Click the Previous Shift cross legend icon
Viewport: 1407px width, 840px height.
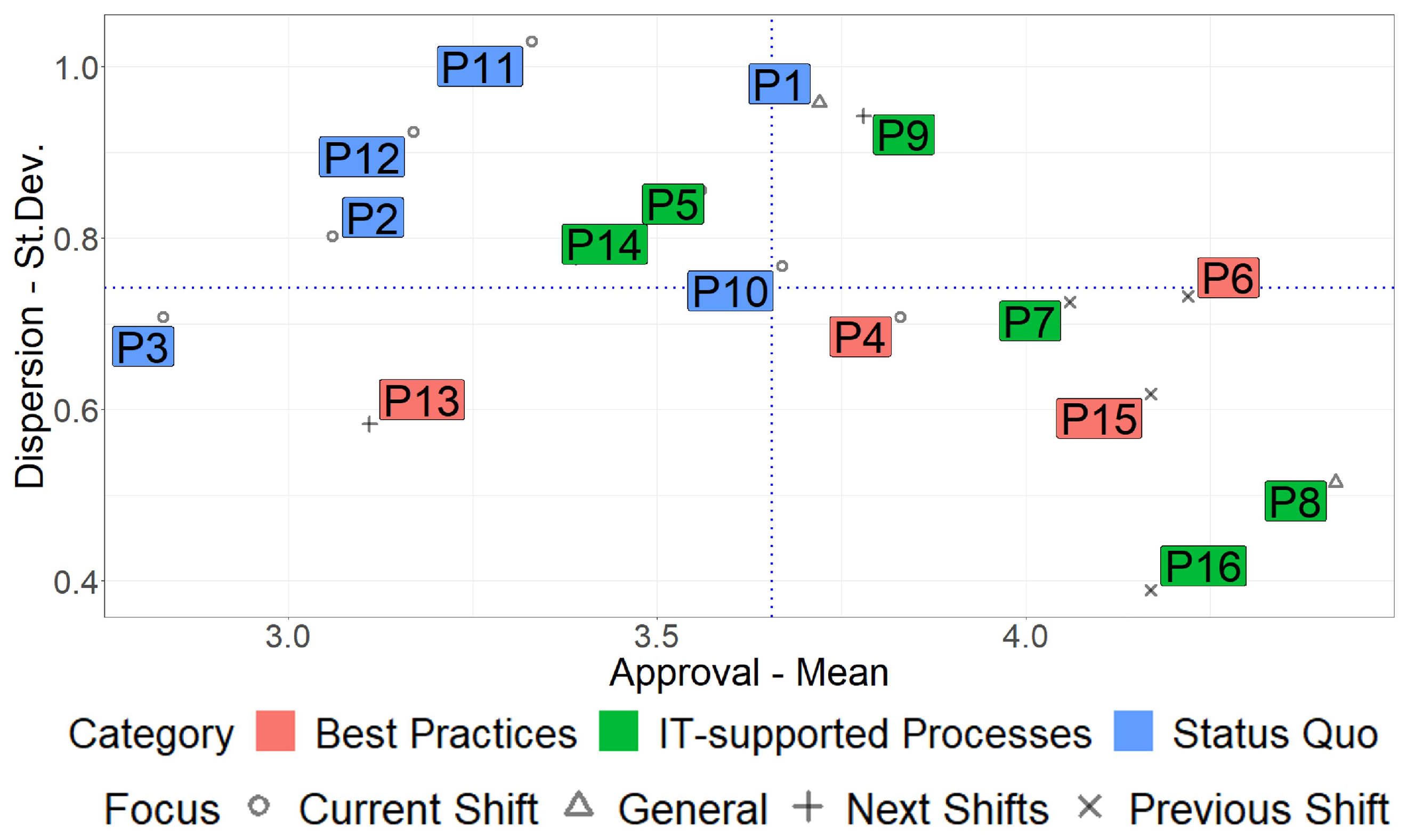click(x=1090, y=806)
